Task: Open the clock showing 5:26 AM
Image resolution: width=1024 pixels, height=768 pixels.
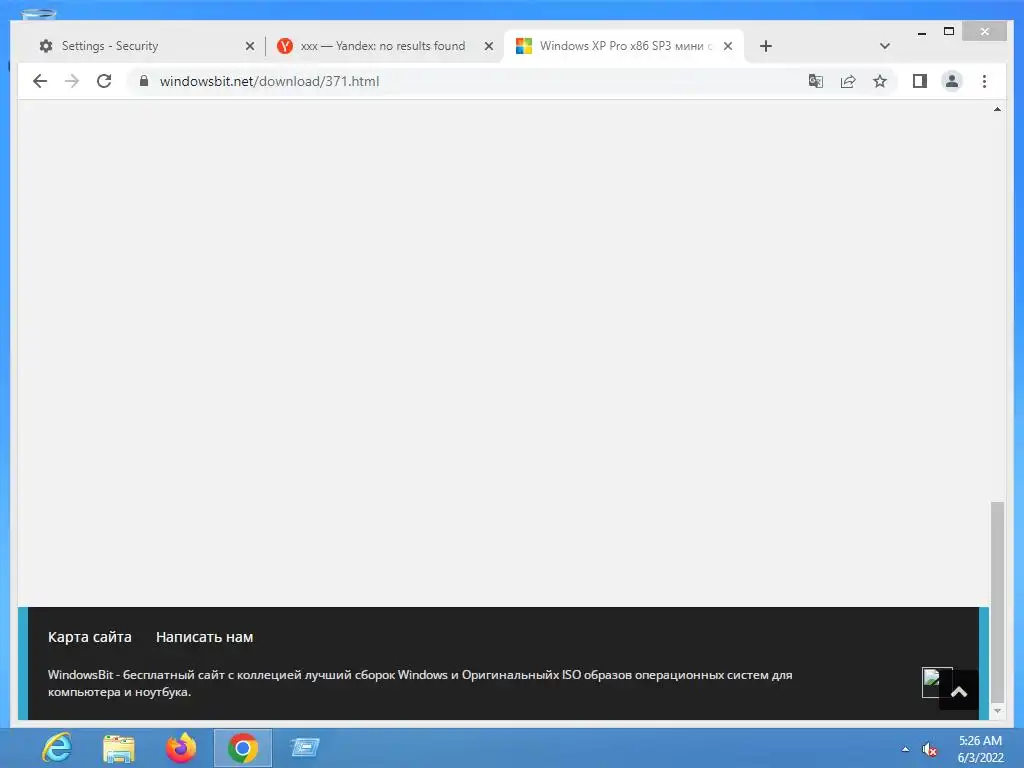Action: (980, 748)
